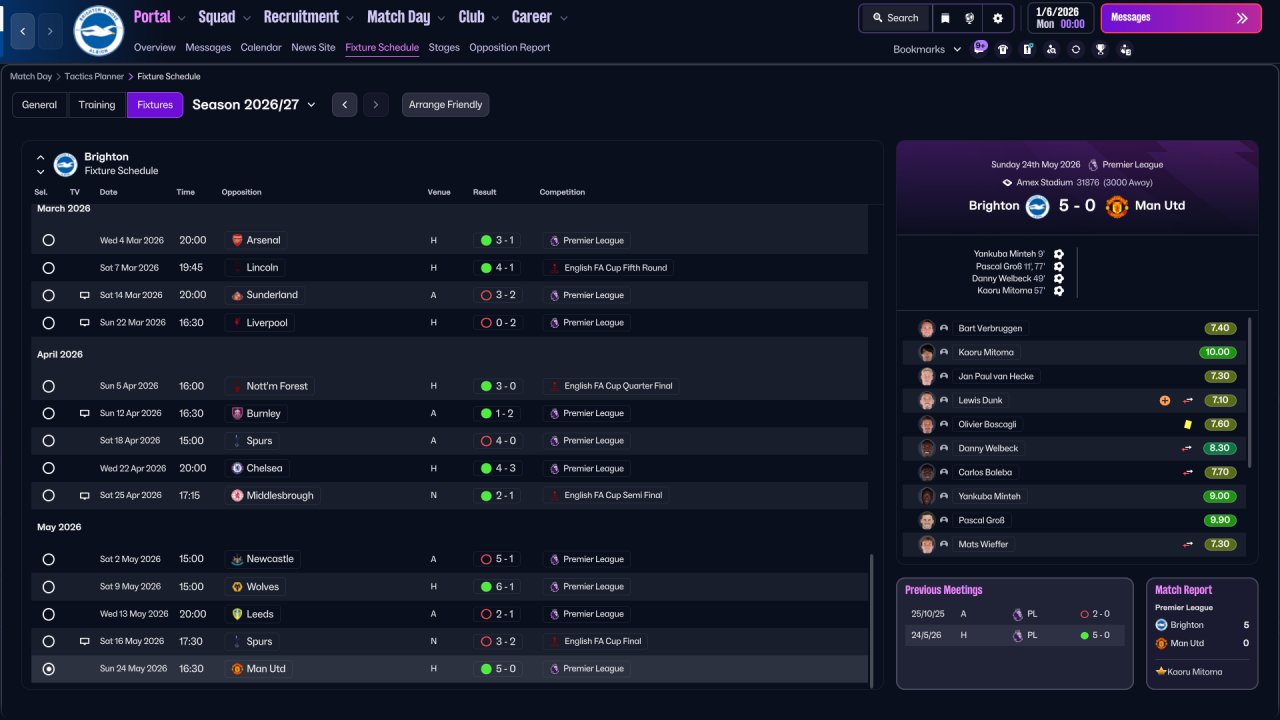Click the up chevron beside the Brighton heading
The width and height of the screenshot is (1280, 720).
[x=41, y=157]
